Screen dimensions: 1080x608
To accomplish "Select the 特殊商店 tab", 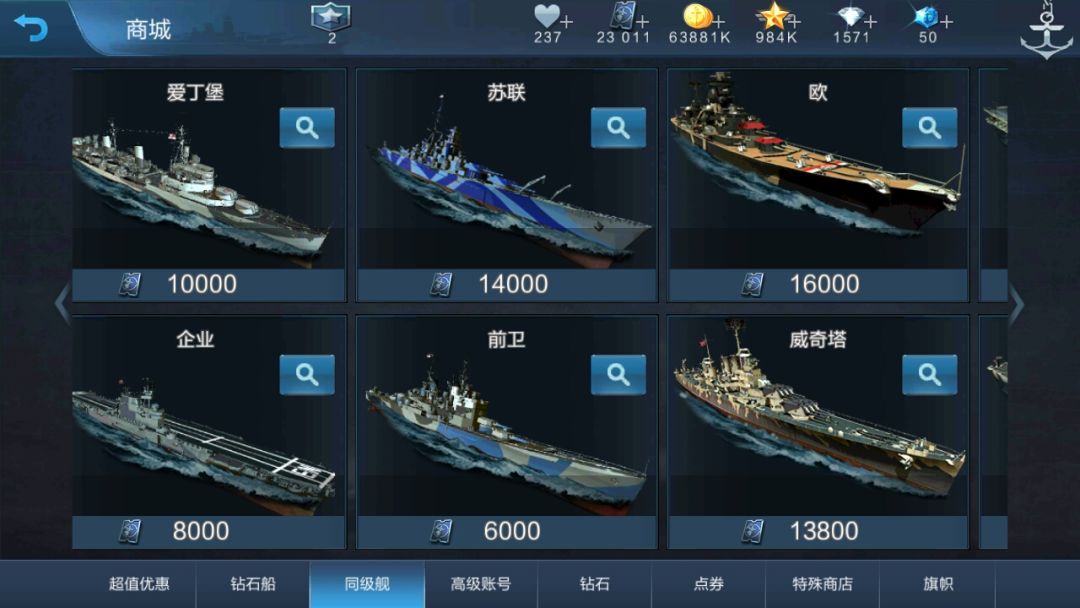I will click(822, 584).
